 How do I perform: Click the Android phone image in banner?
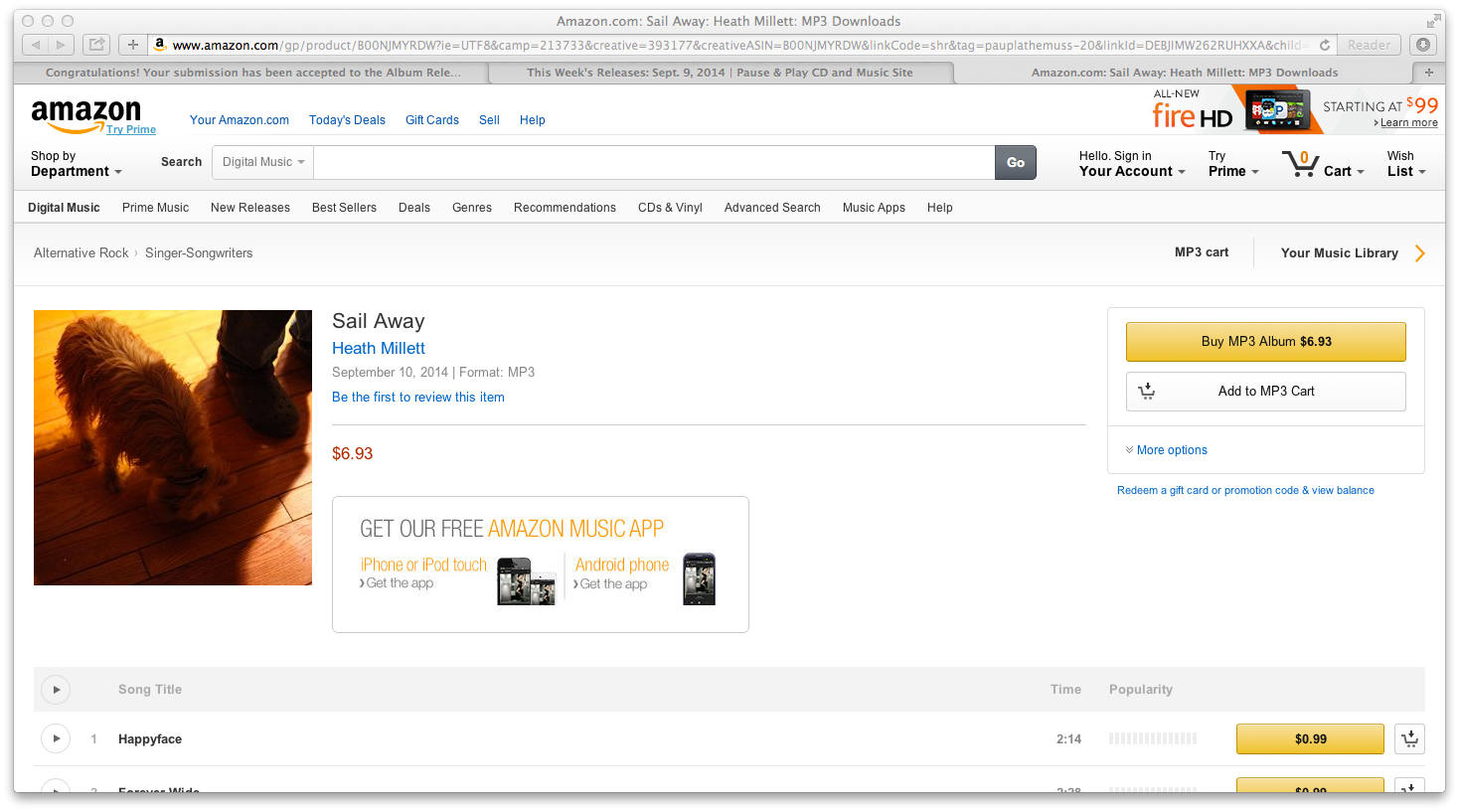point(700,578)
